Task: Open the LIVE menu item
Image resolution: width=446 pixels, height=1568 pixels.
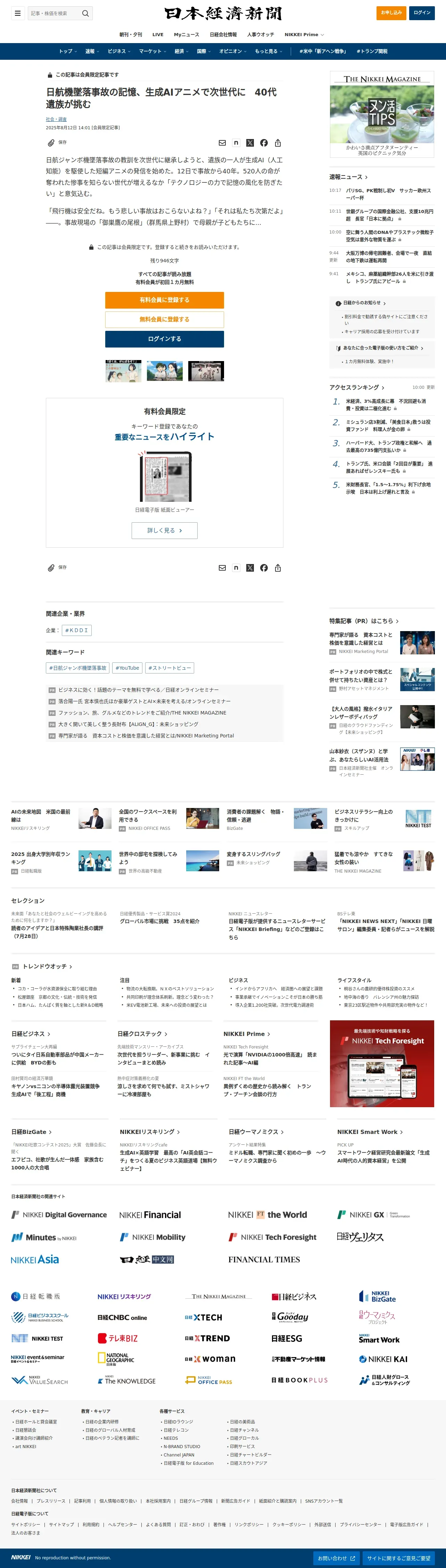Action: pyautogui.click(x=158, y=35)
